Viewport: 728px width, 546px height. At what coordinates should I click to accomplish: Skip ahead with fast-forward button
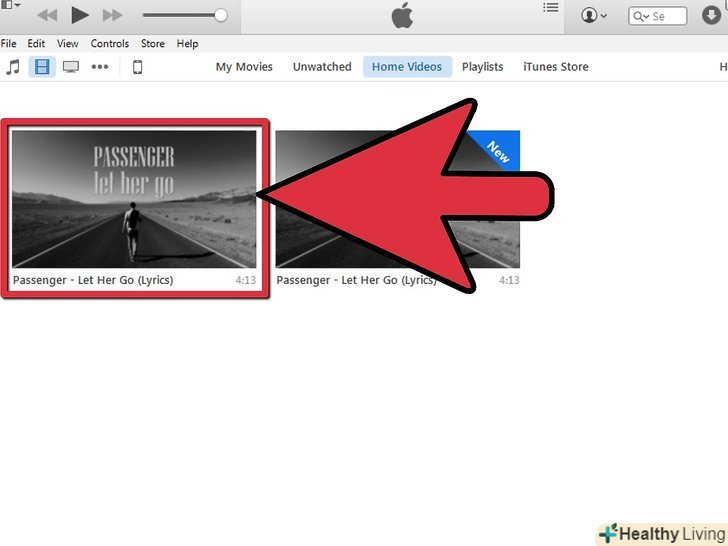[x=112, y=16]
